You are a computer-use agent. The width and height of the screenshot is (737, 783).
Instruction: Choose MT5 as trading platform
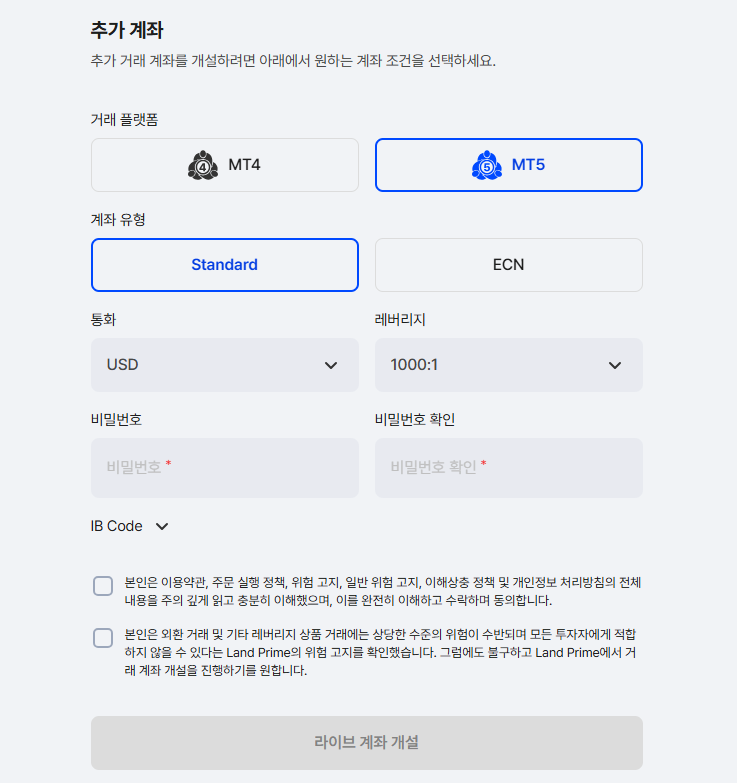click(x=509, y=165)
